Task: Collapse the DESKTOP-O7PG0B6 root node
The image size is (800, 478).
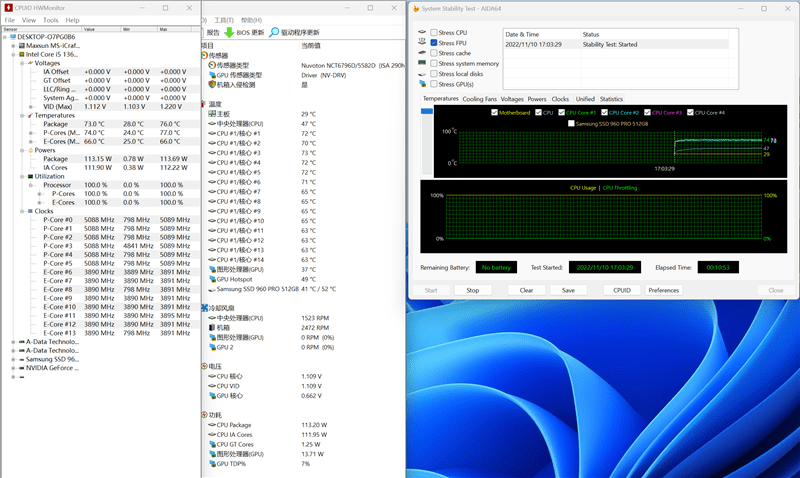Action: (5, 37)
